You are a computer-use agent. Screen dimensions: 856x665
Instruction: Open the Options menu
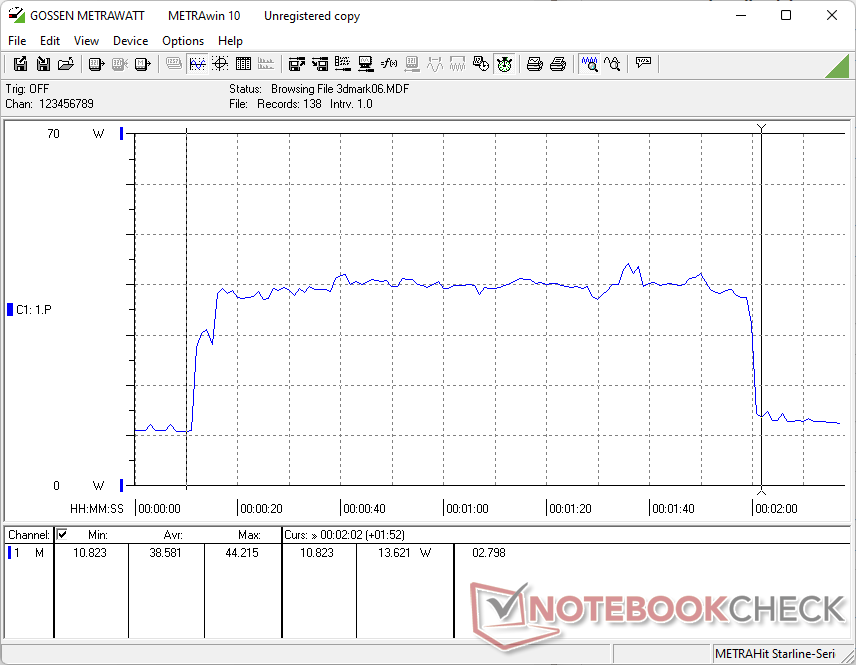[183, 41]
